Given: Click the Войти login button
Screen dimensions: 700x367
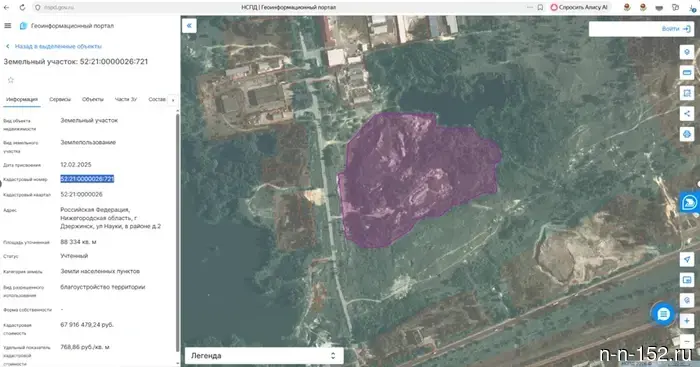Looking at the screenshot, I should [676, 29].
